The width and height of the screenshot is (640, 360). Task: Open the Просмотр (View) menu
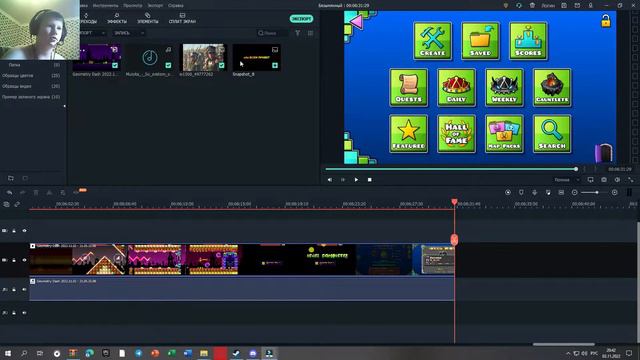coord(133,6)
